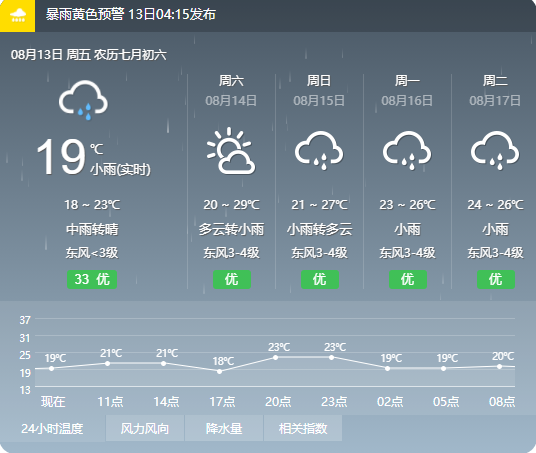
Task: Click the chart point at 现在
Action: click(x=52, y=368)
